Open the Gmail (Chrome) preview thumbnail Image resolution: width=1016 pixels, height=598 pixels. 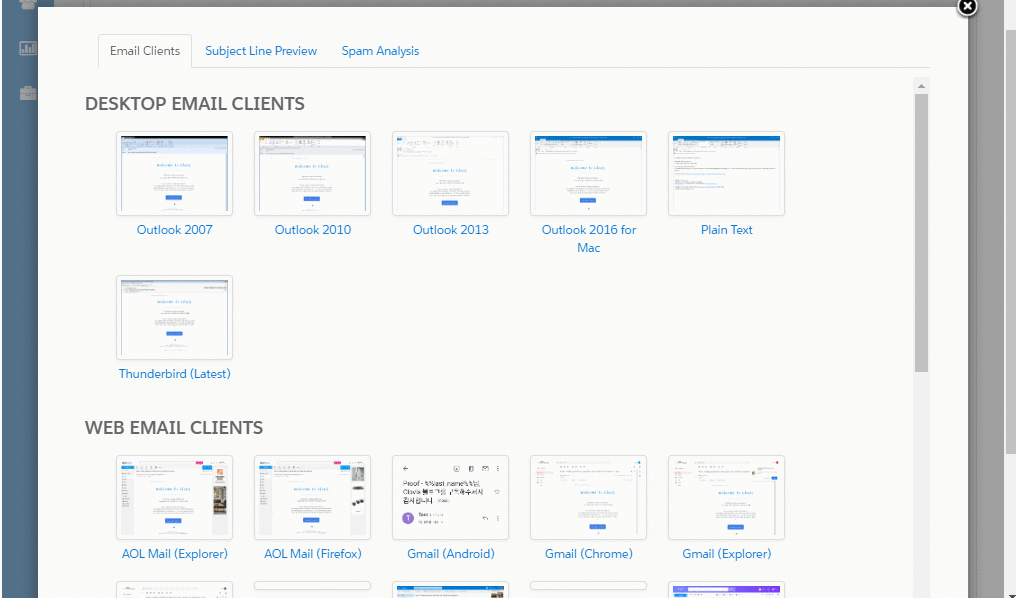coord(588,498)
